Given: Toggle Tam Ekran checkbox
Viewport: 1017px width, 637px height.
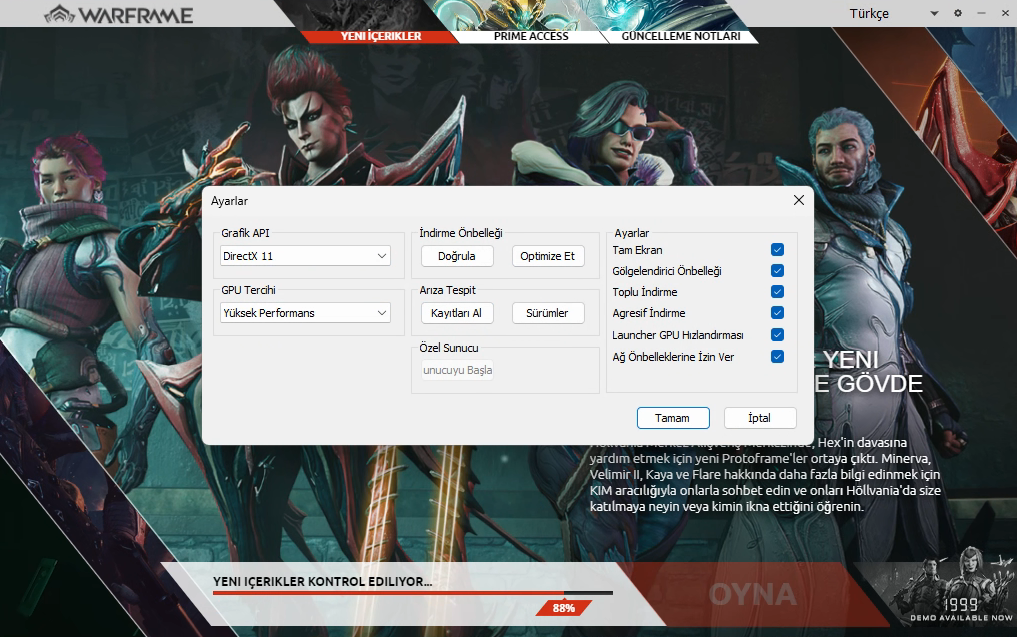Looking at the screenshot, I should (x=777, y=250).
